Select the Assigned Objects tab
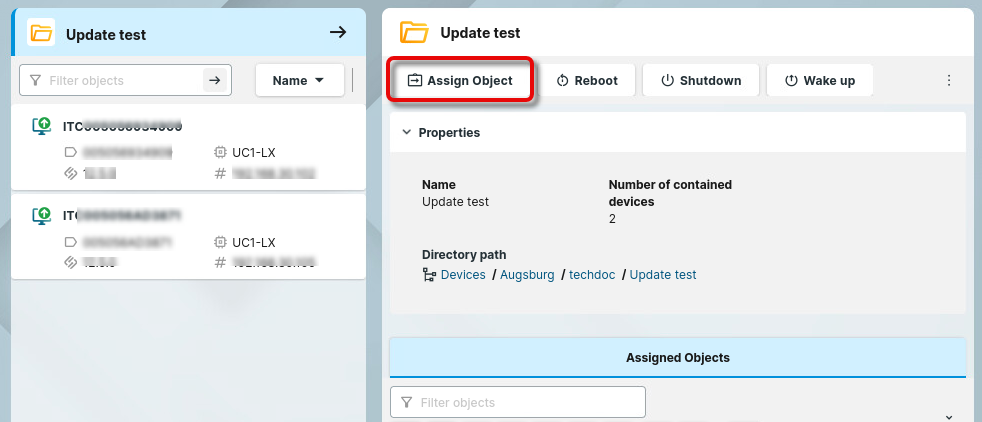 (x=677, y=357)
